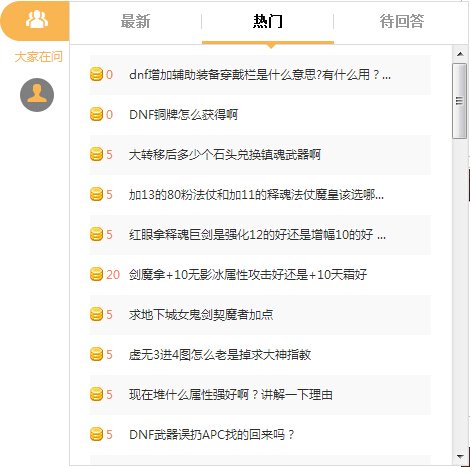Click coin icon beside 虚无3进4图 question
470x467 pixels.
click(96, 354)
